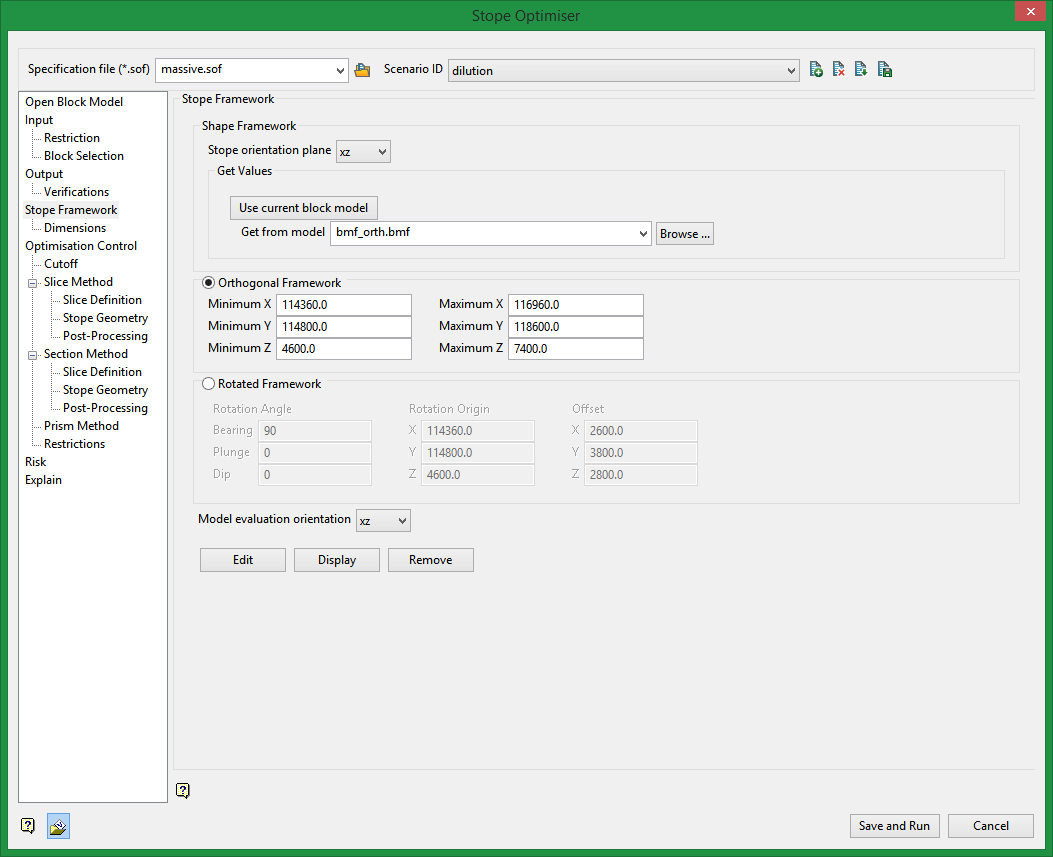Click the Save and Run button
The height and width of the screenshot is (857, 1053).
894,826
